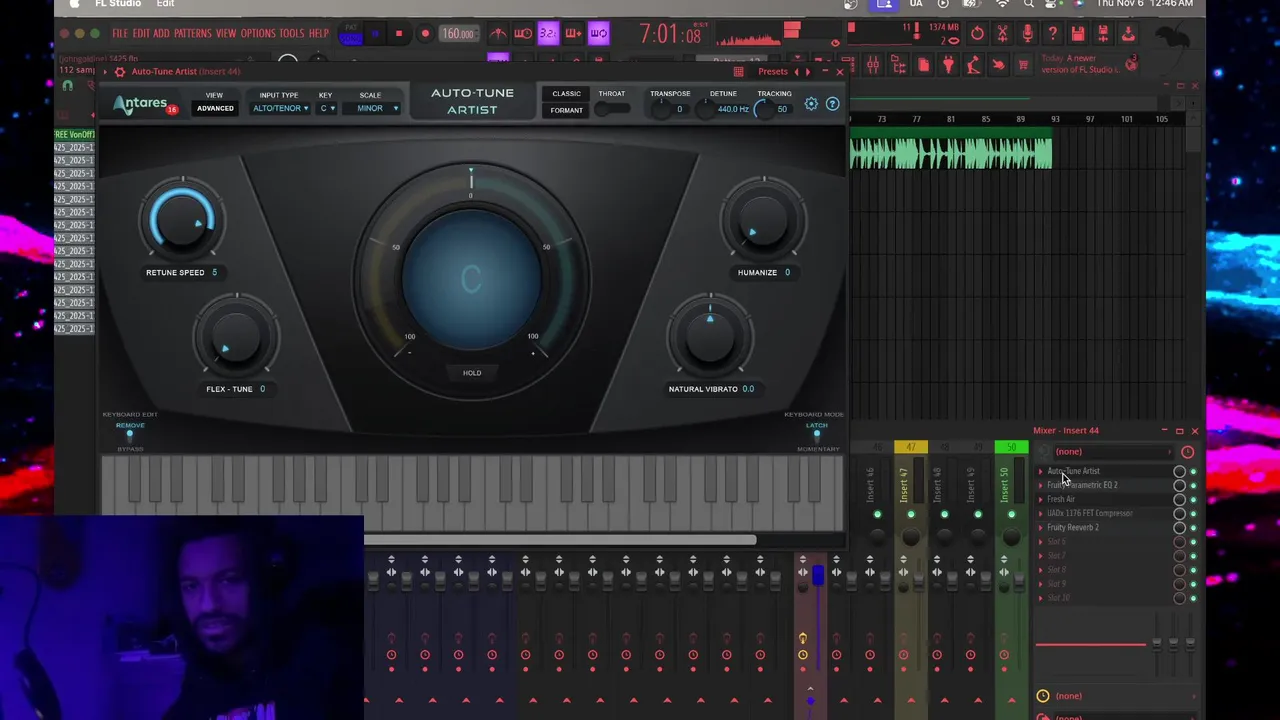Open the KEY dropdown showing C

326,108
